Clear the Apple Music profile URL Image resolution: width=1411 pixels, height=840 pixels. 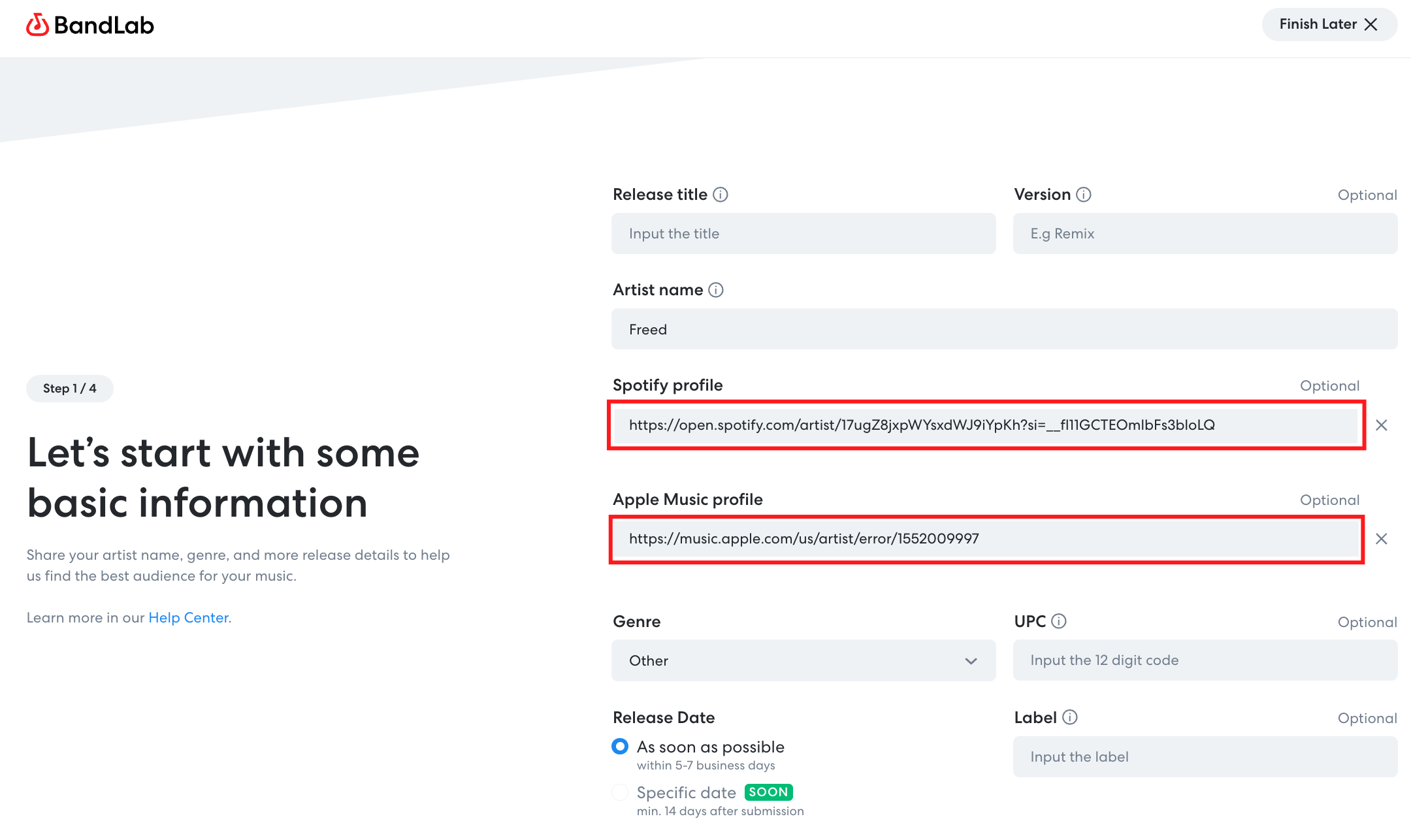pos(1382,539)
